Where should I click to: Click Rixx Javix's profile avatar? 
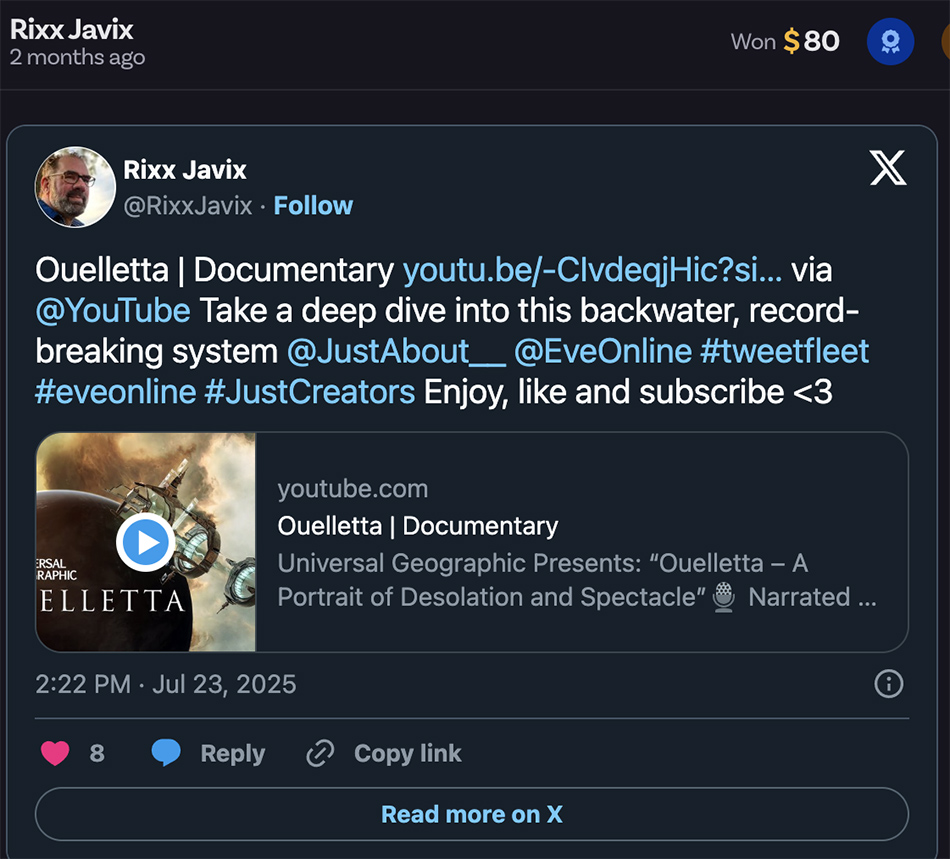(x=75, y=187)
